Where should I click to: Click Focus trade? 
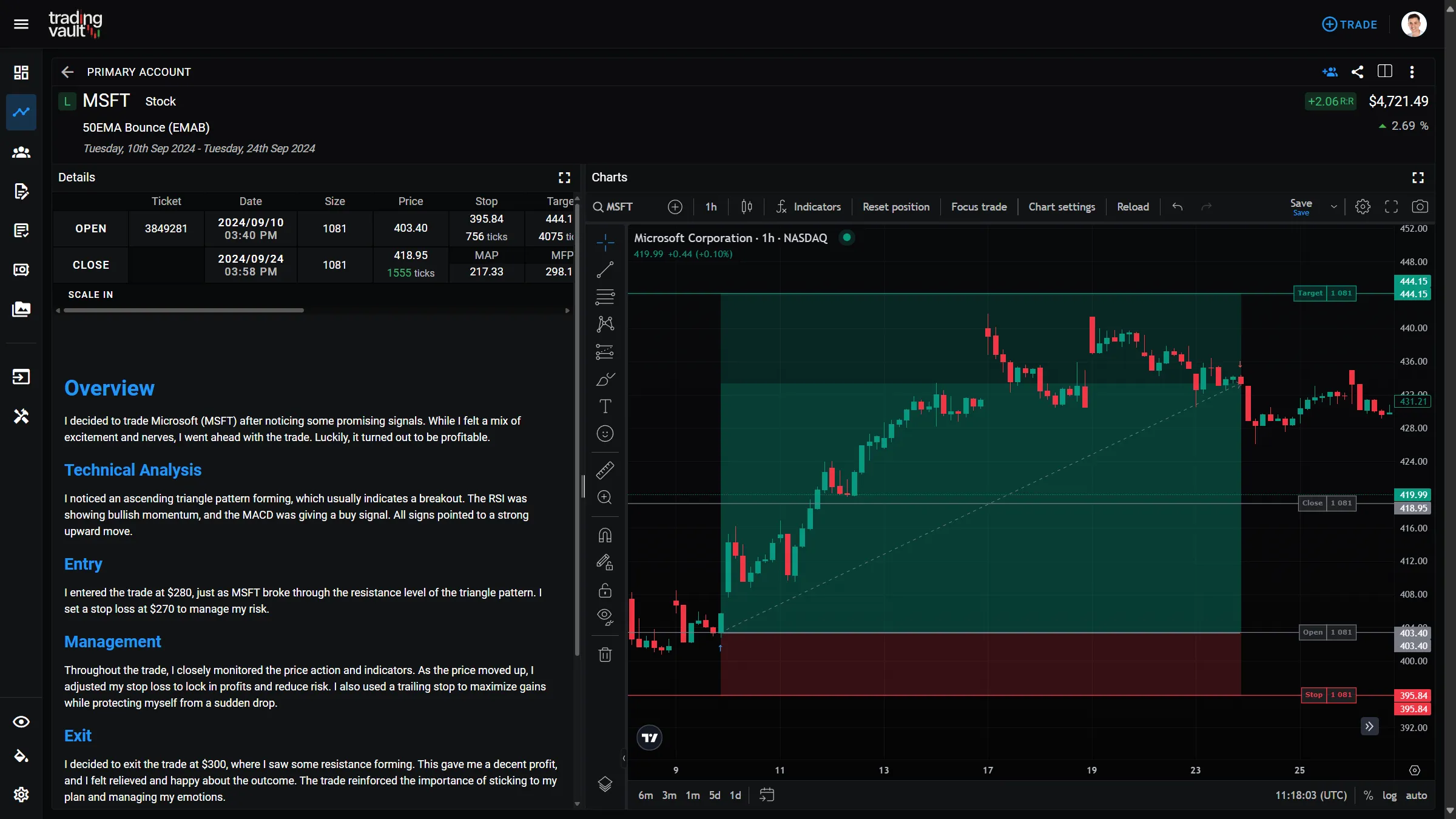[x=979, y=207]
